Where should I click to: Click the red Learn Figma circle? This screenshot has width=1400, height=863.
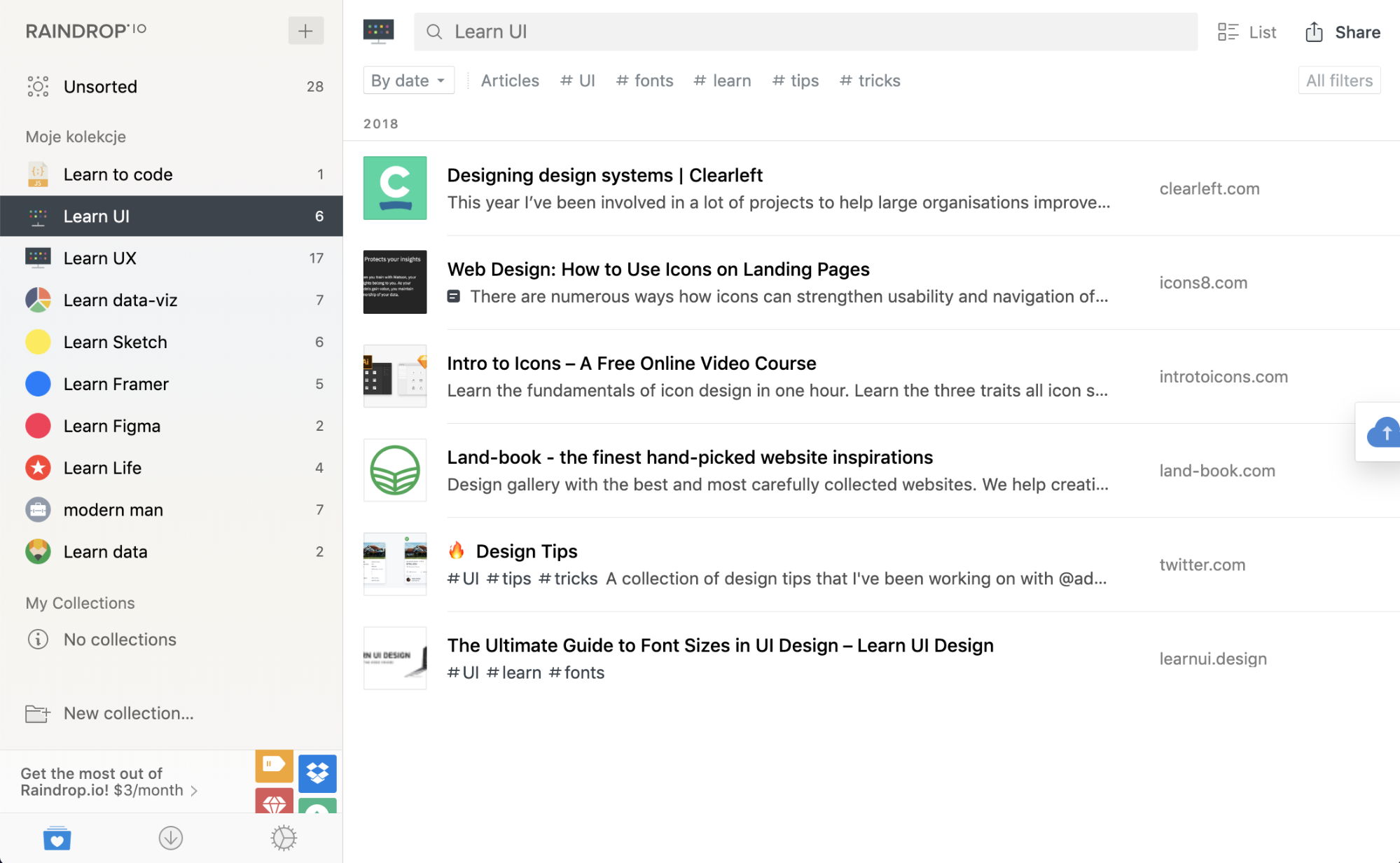coord(38,426)
